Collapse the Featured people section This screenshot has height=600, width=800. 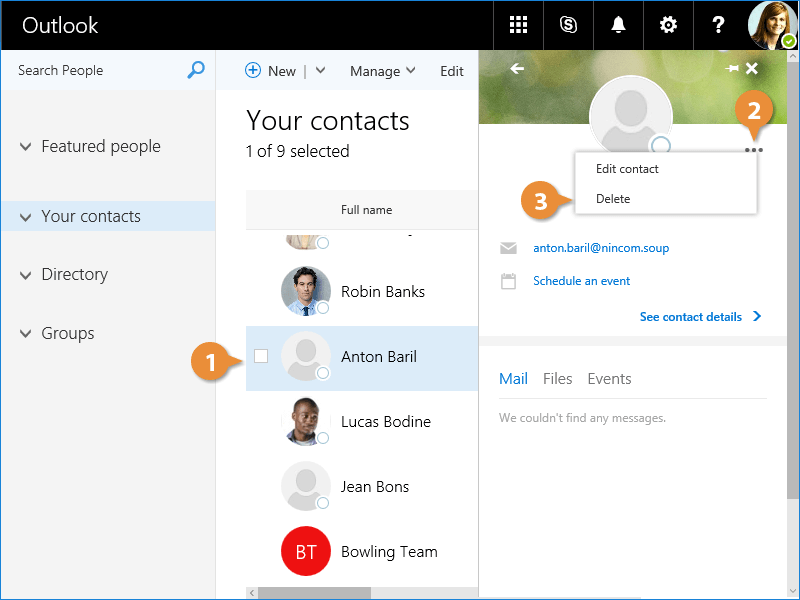[26, 147]
